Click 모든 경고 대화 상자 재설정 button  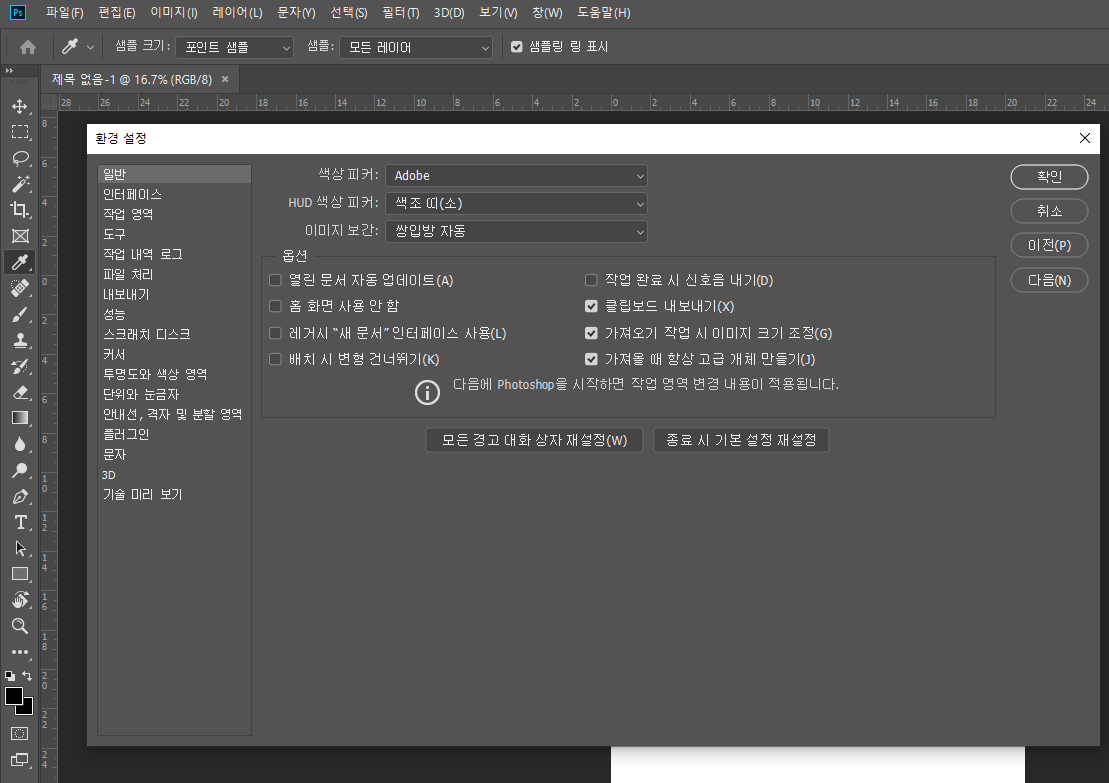point(534,440)
